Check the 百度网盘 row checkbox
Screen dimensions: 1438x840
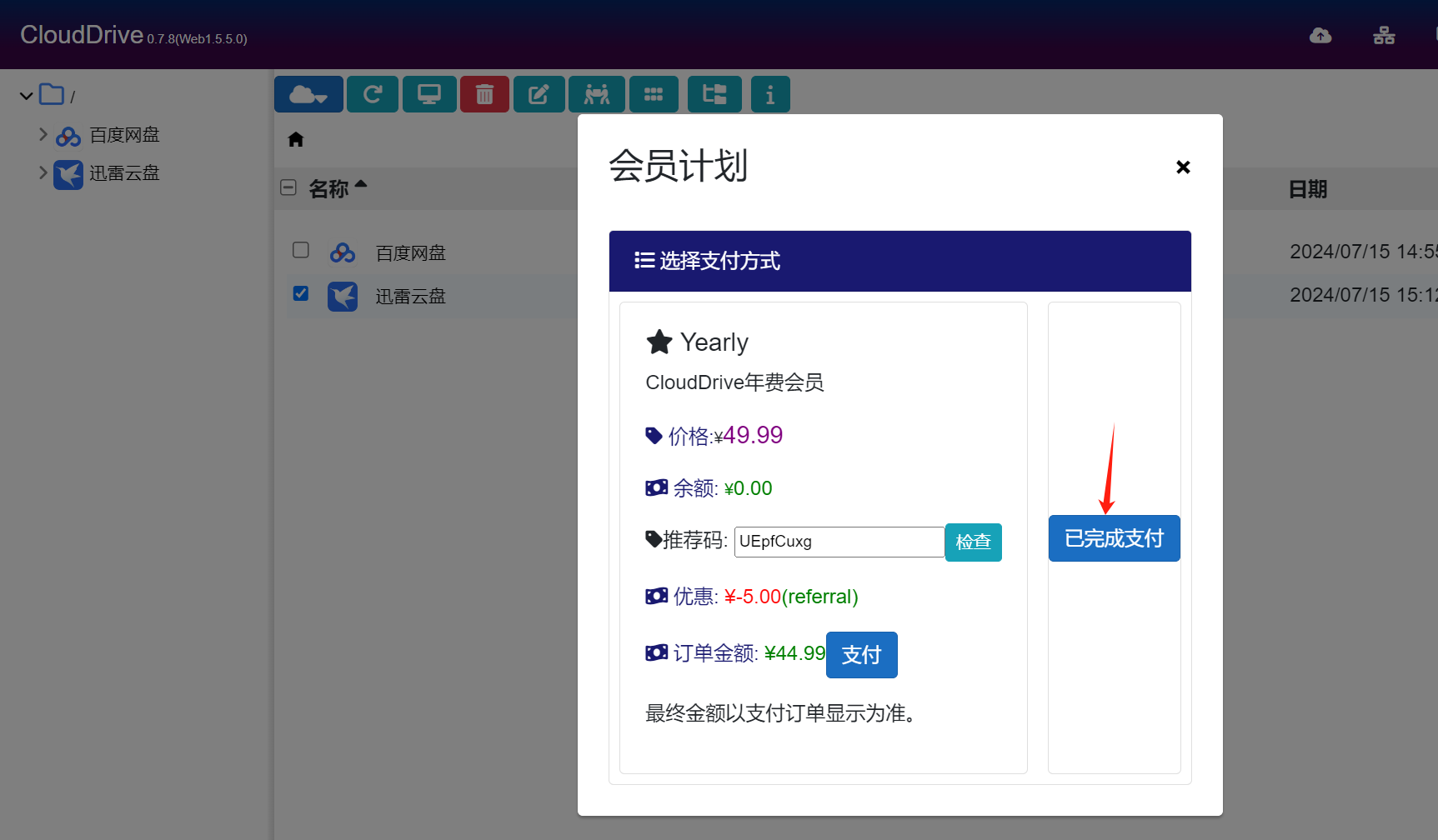[301, 250]
